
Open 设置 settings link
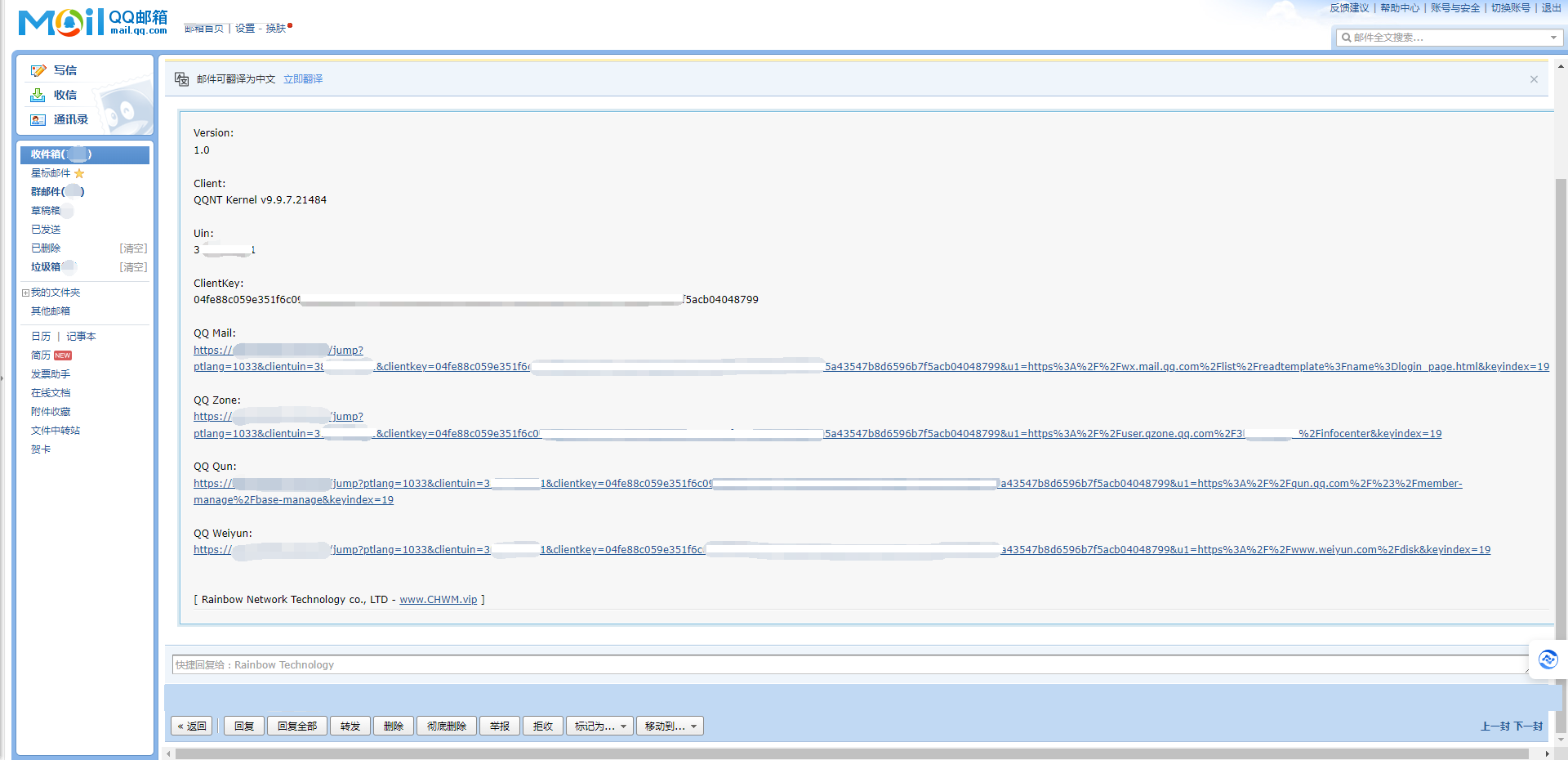pyautogui.click(x=245, y=29)
